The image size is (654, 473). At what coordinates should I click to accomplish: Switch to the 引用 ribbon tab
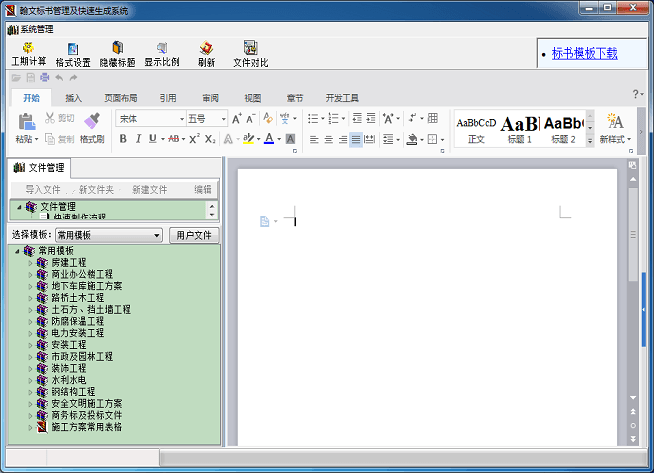[x=168, y=98]
